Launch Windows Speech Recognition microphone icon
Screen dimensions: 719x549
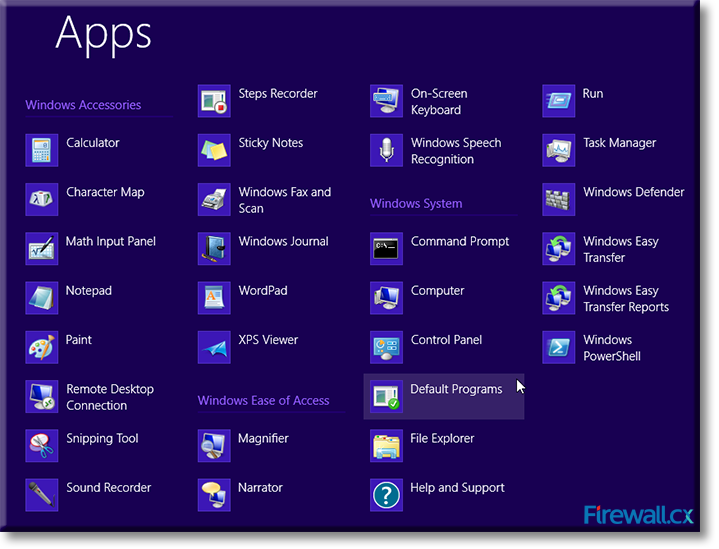pyautogui.click(x=387, y=150)
